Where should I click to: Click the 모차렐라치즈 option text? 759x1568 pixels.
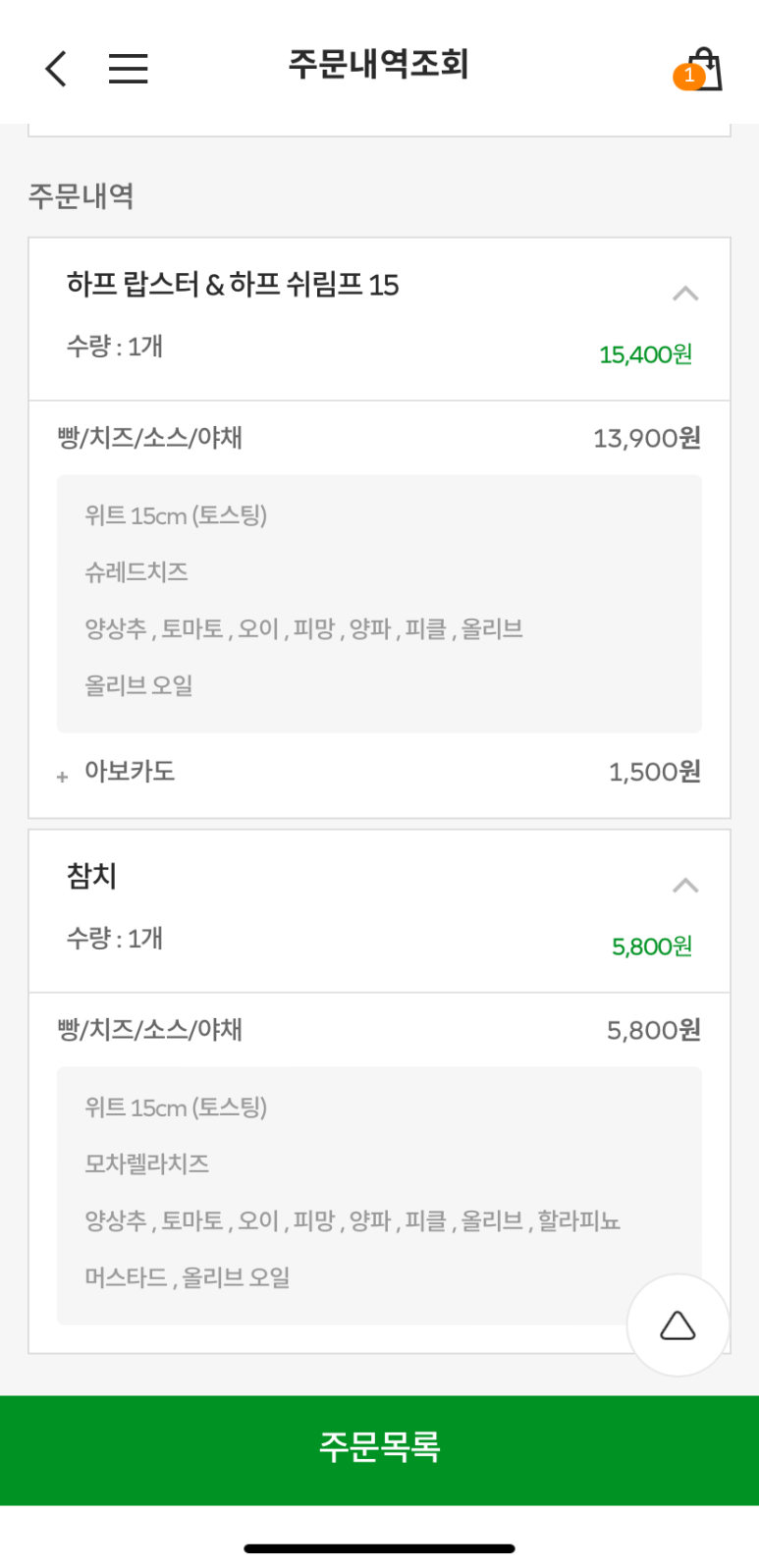(x=147, y=1164)
